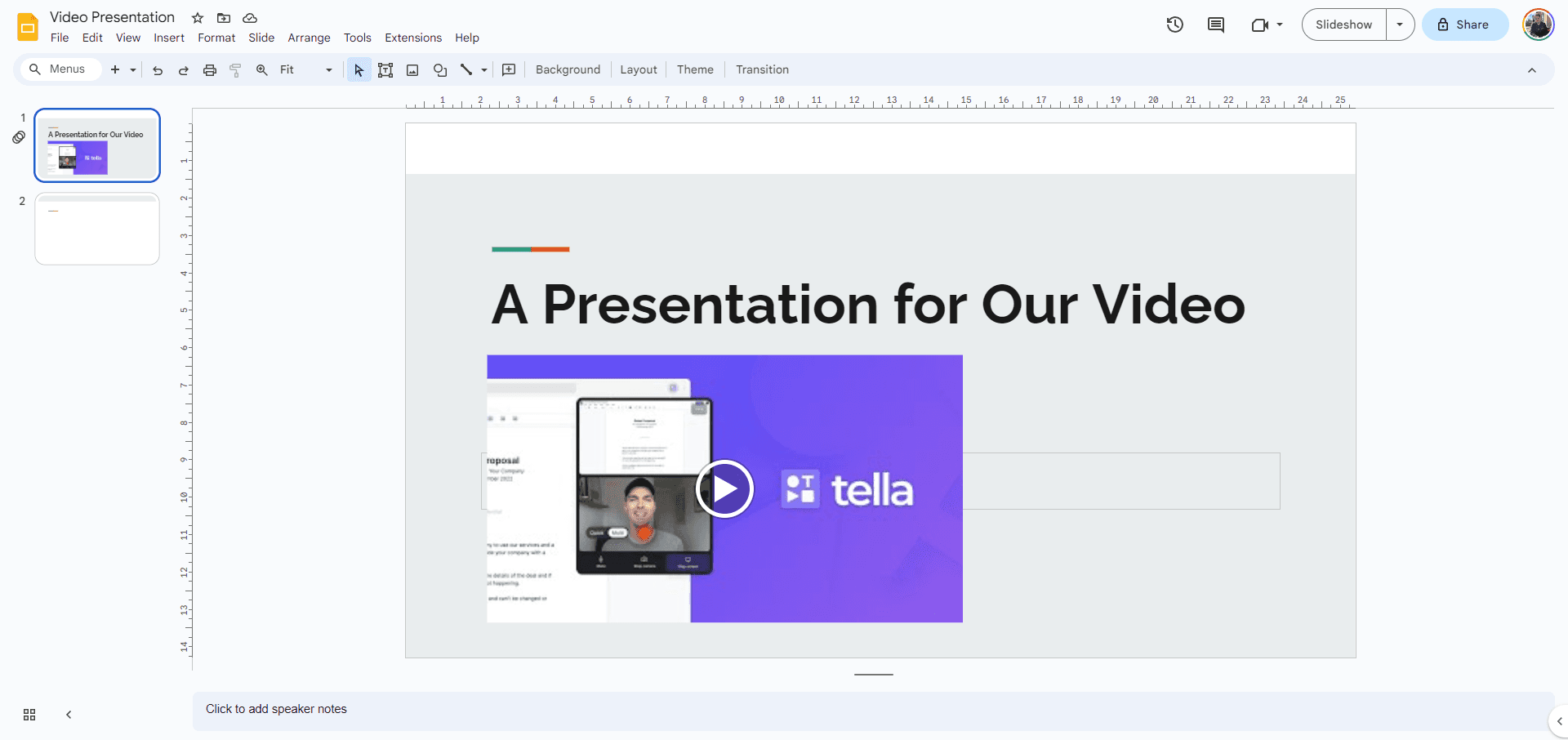Open the Google Slides home logo
This screenshot has width=1568, height=740.
tap(28, 27)
